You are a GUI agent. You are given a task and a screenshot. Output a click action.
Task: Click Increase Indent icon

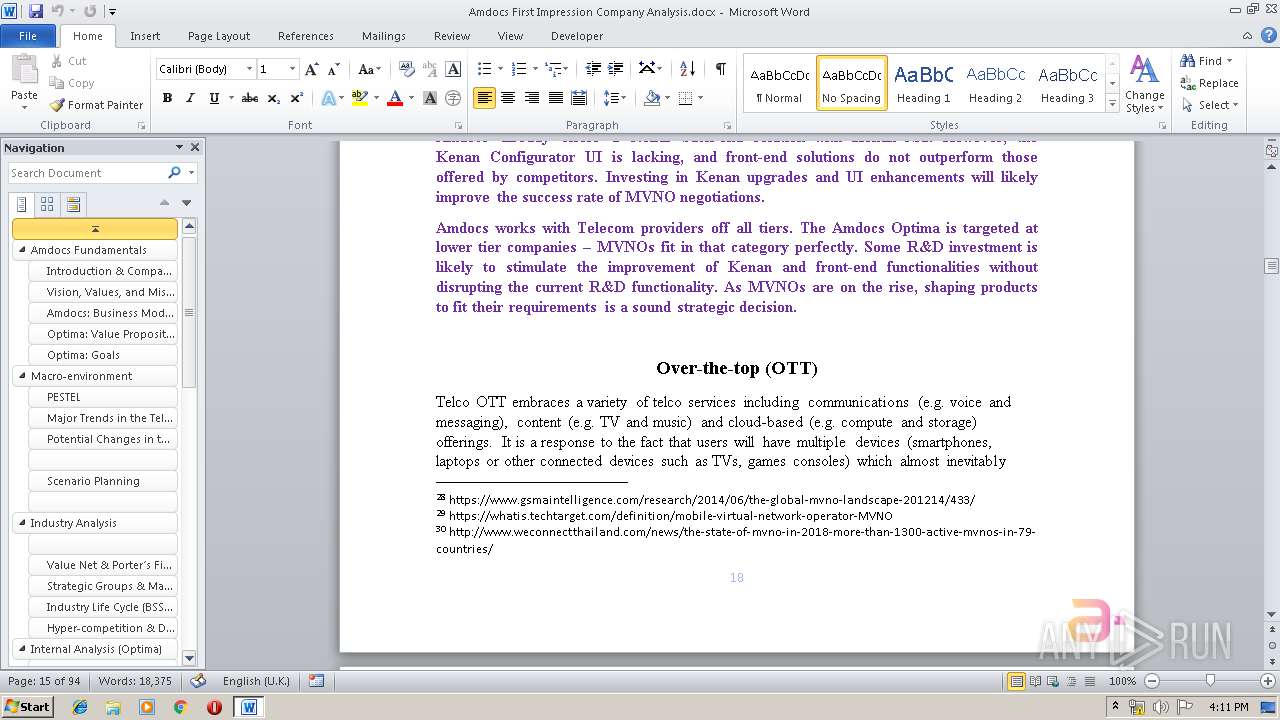click(617, 69)
